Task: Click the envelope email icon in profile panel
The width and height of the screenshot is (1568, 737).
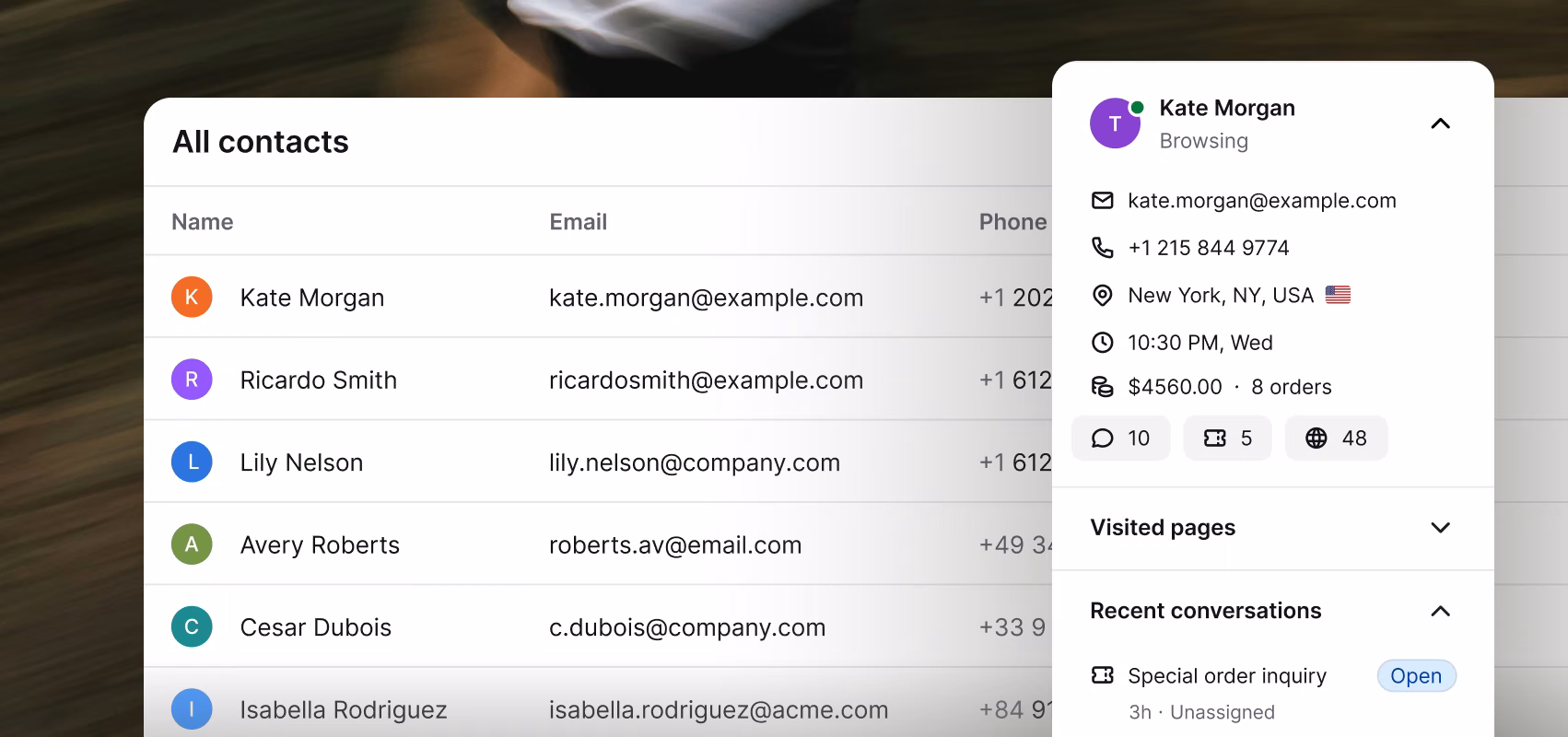Action: [x=1102, y=200]
